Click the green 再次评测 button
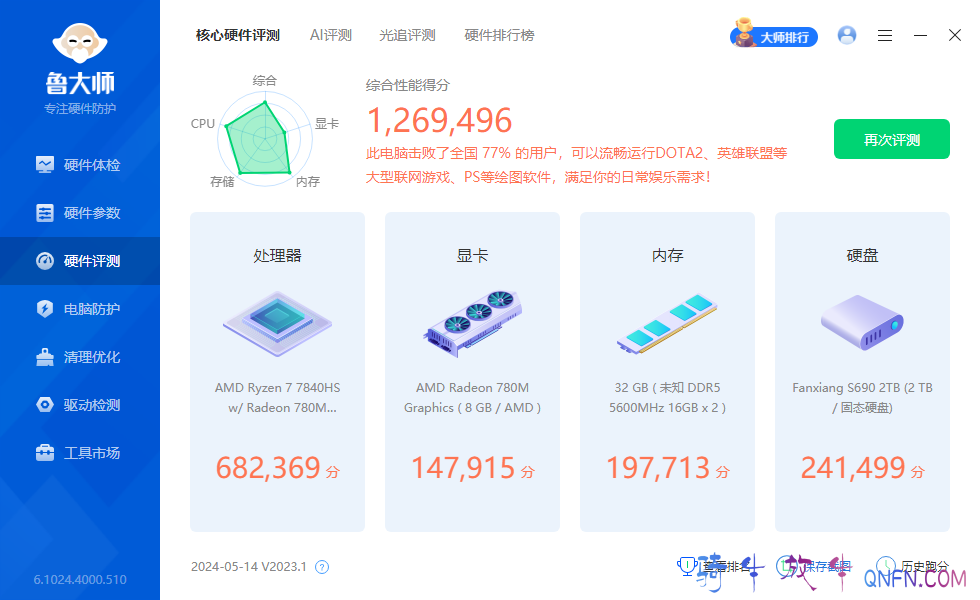This screenshot has height=600, width=980. [892, 140]
